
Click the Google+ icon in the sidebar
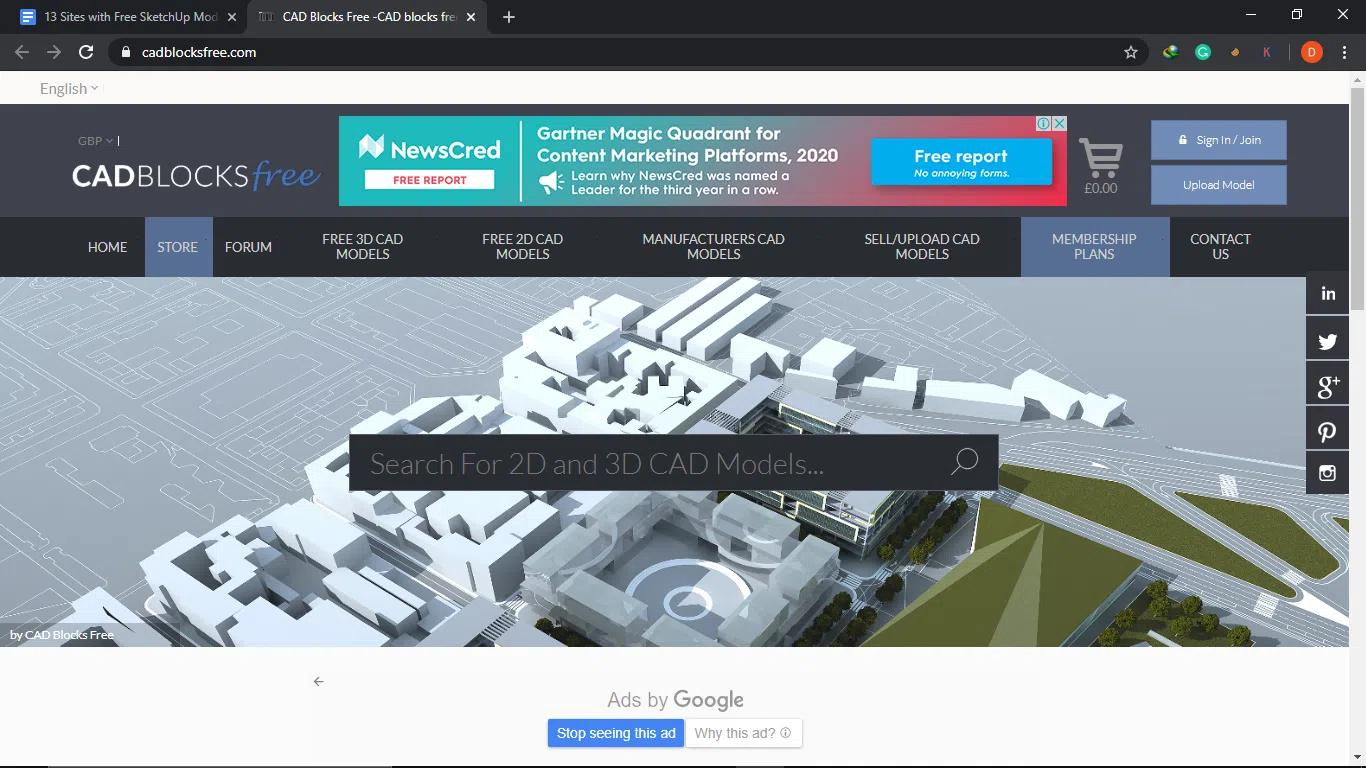point(1327,383)
